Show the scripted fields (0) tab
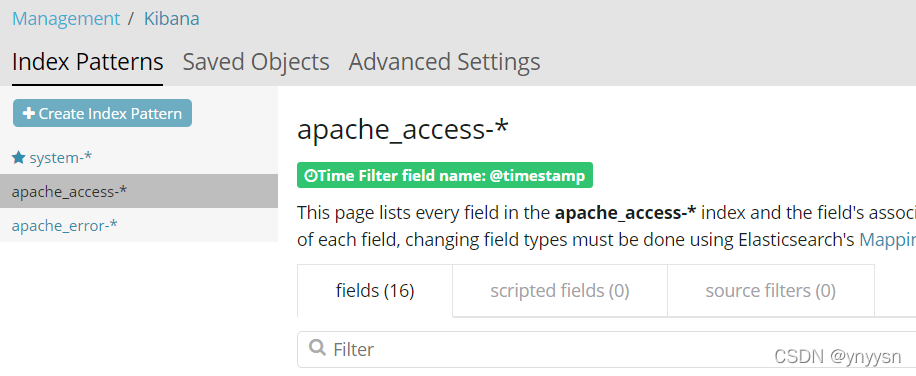The height and width of the screenshot is (376, 916). click(560, 290)
